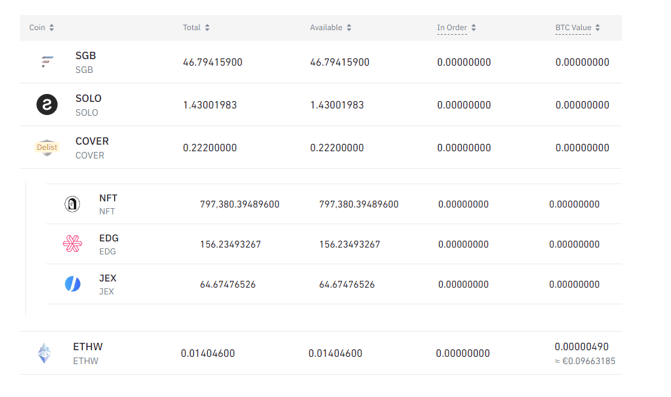Viewport: 671px width, 397px height.
Task: Sort by Available column arrows
Action: pos(349,27)
